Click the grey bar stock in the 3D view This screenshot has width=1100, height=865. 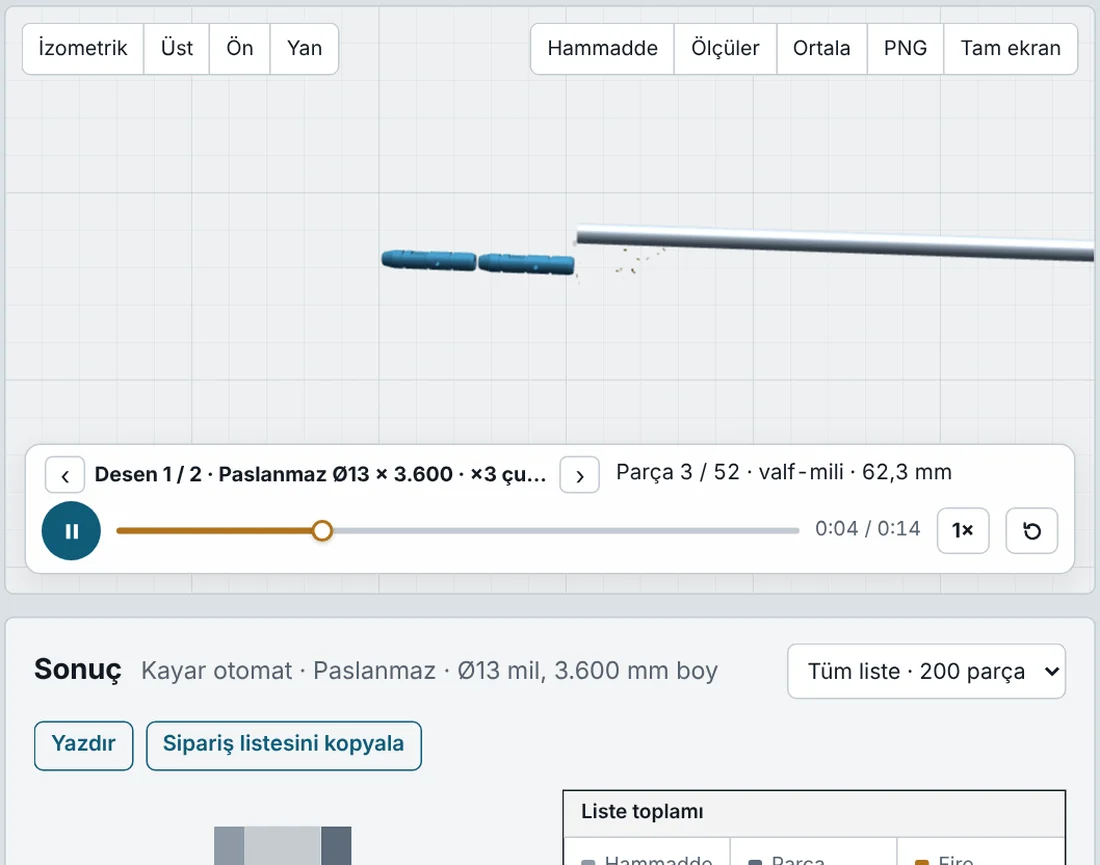pyautogui.click(x=835, y=243)
